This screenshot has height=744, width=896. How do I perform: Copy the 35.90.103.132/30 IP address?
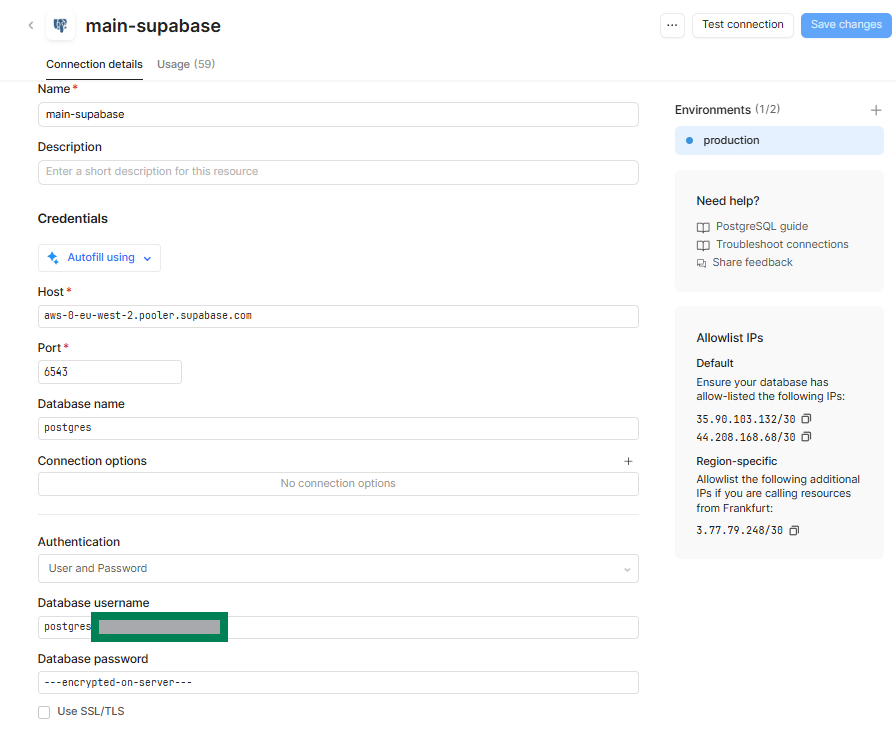(806, 419)
